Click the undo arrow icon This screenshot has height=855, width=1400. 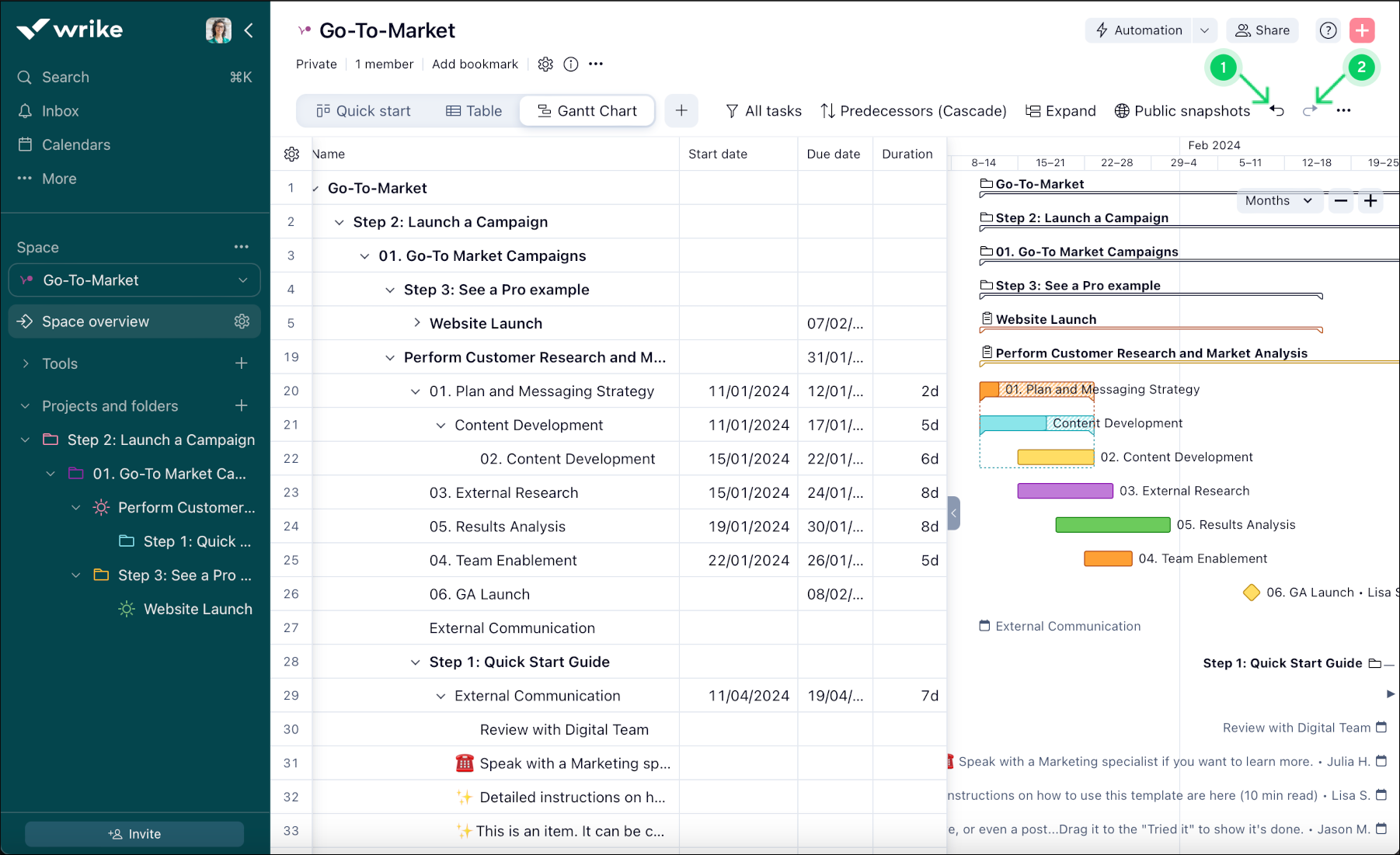click(1277, 111)
